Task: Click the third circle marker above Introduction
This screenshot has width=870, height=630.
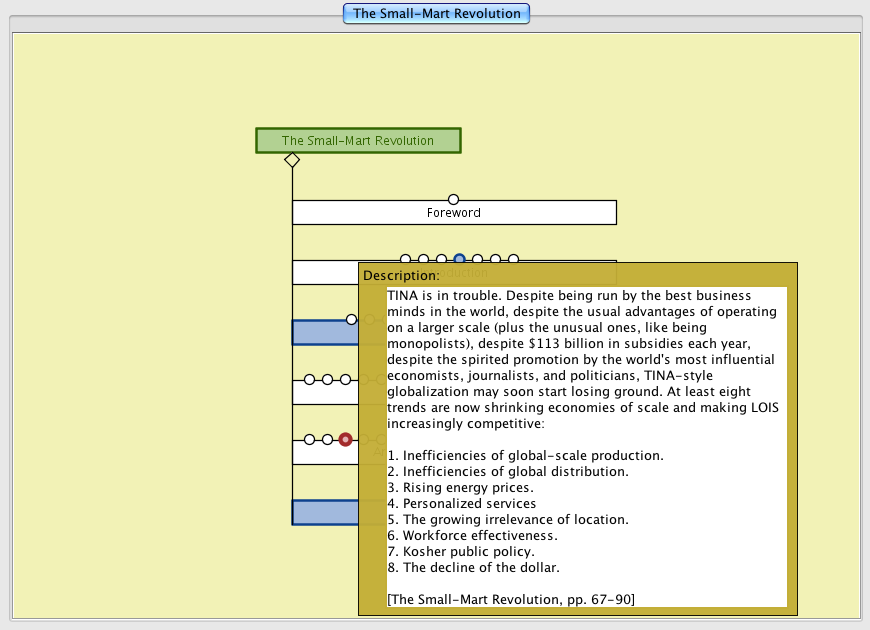Action: (x=441, y=260)
